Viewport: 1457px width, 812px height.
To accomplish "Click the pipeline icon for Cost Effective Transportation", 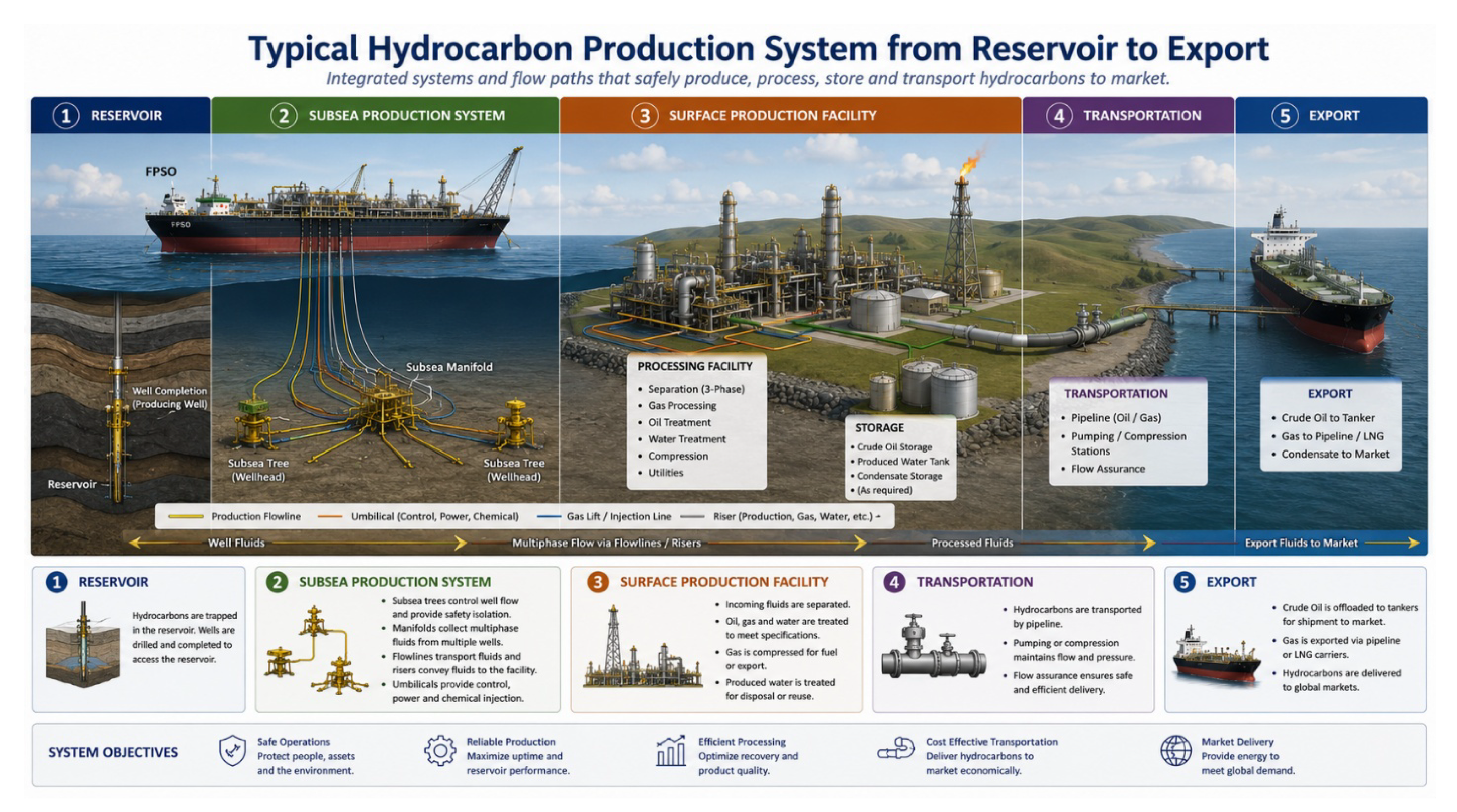I will [896, 749].
